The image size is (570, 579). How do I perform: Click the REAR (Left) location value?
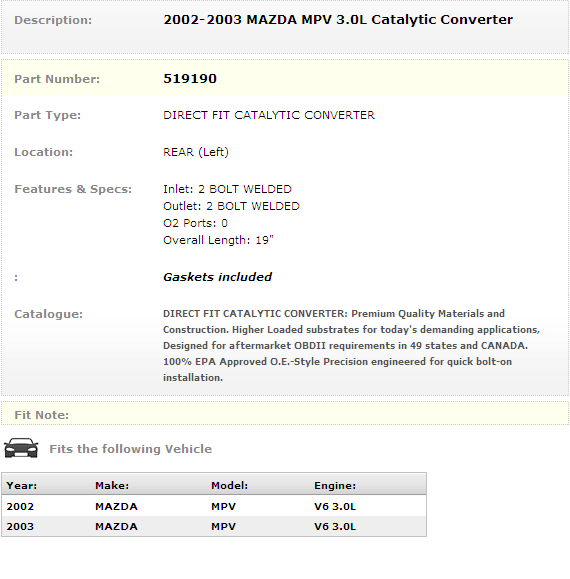coord(196,152)
